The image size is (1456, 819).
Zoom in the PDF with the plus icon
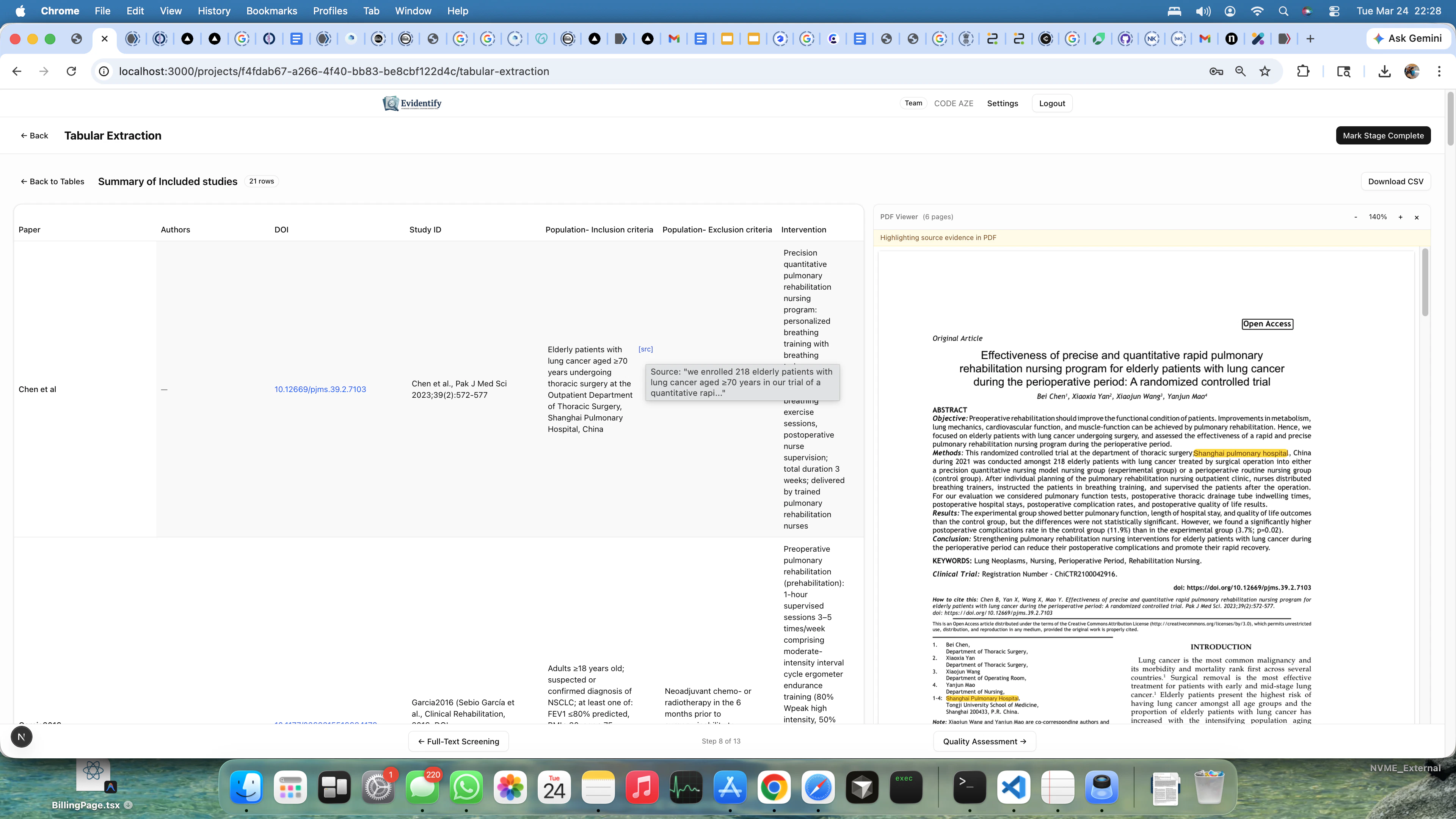pyautogui.click(x=1401, y=217)
